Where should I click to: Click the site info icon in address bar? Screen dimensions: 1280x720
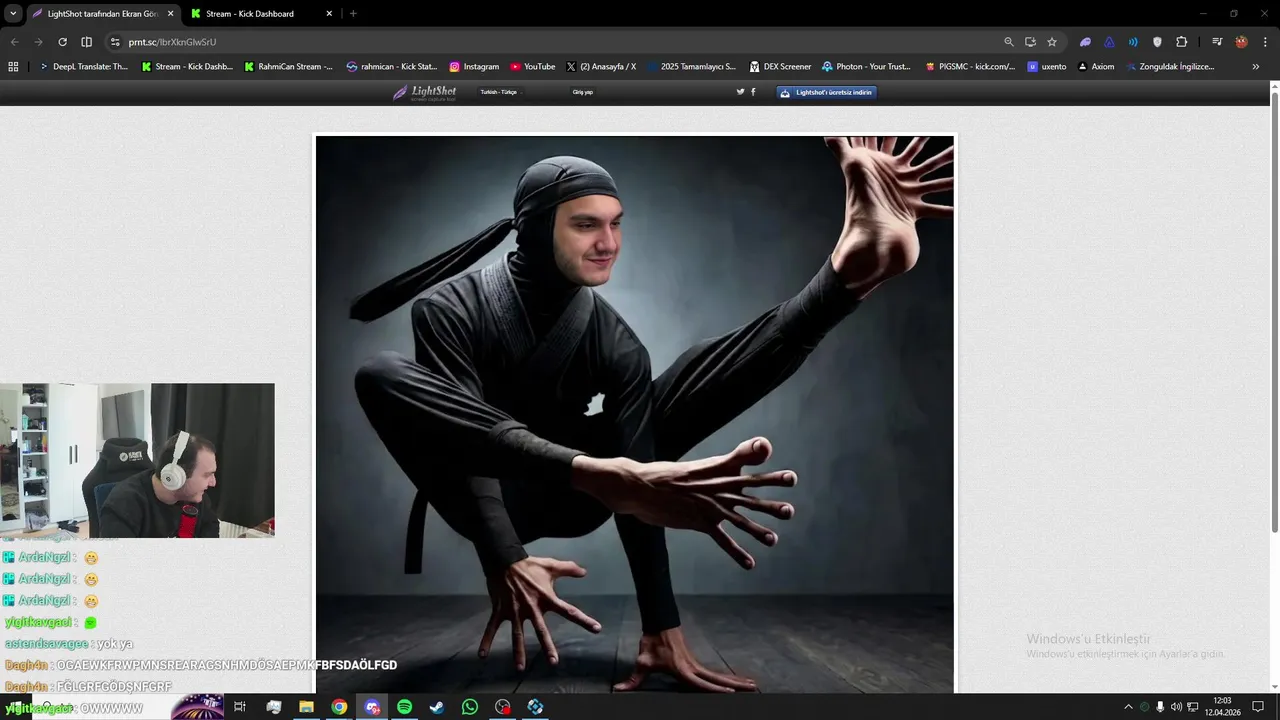(x=115, y=42)
